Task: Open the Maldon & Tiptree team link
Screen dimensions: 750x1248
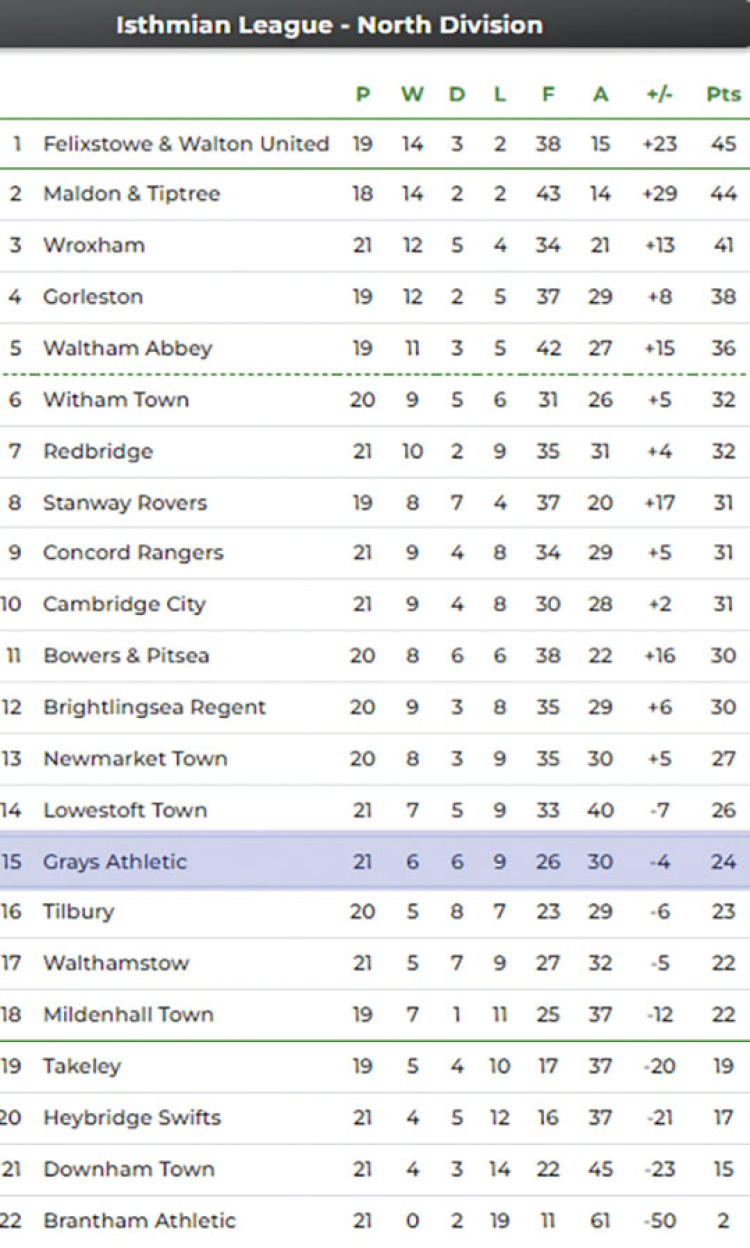Action: tap(131, 194)
